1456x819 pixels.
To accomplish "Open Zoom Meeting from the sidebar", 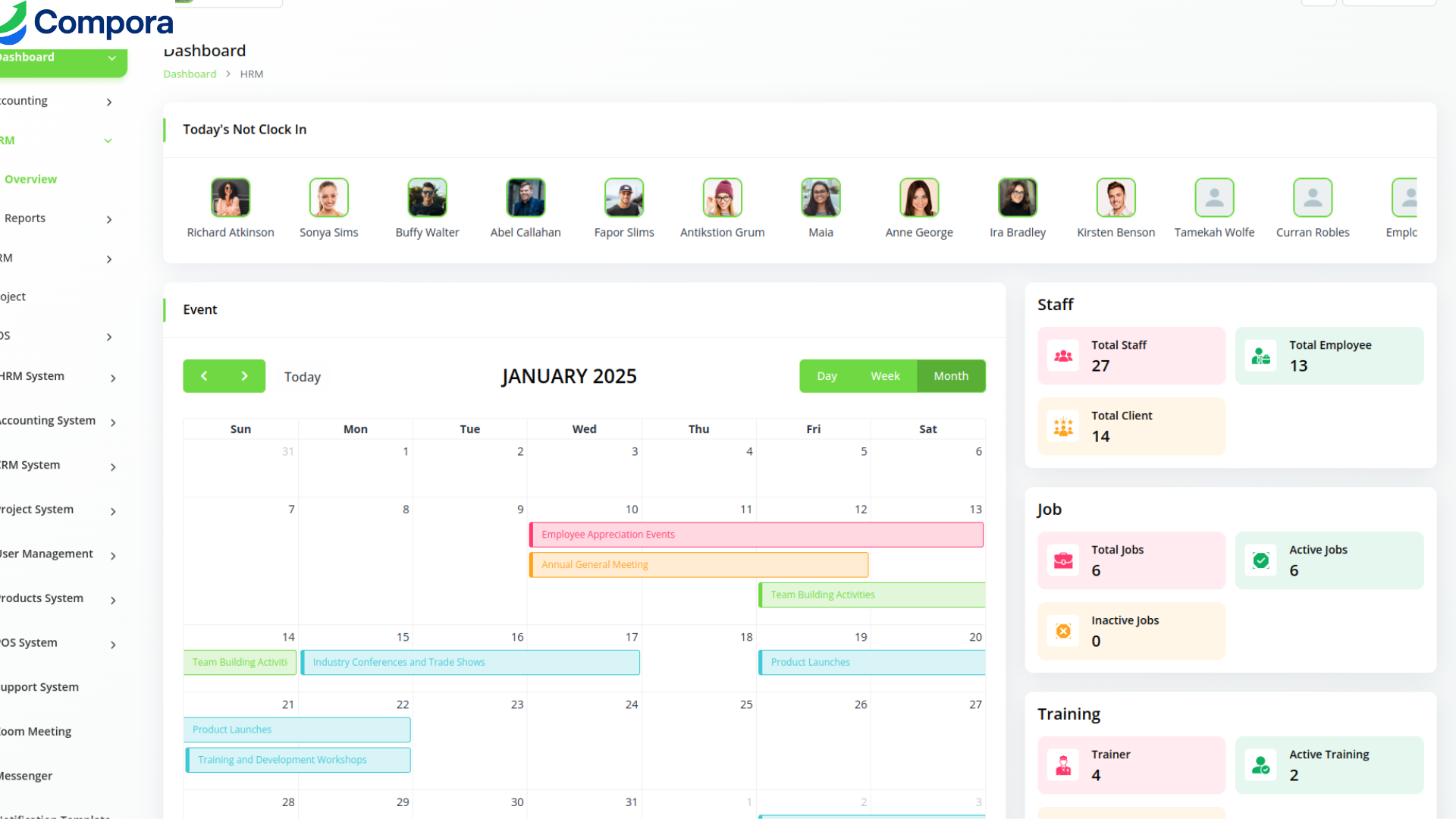I will (x=36, y=732).
